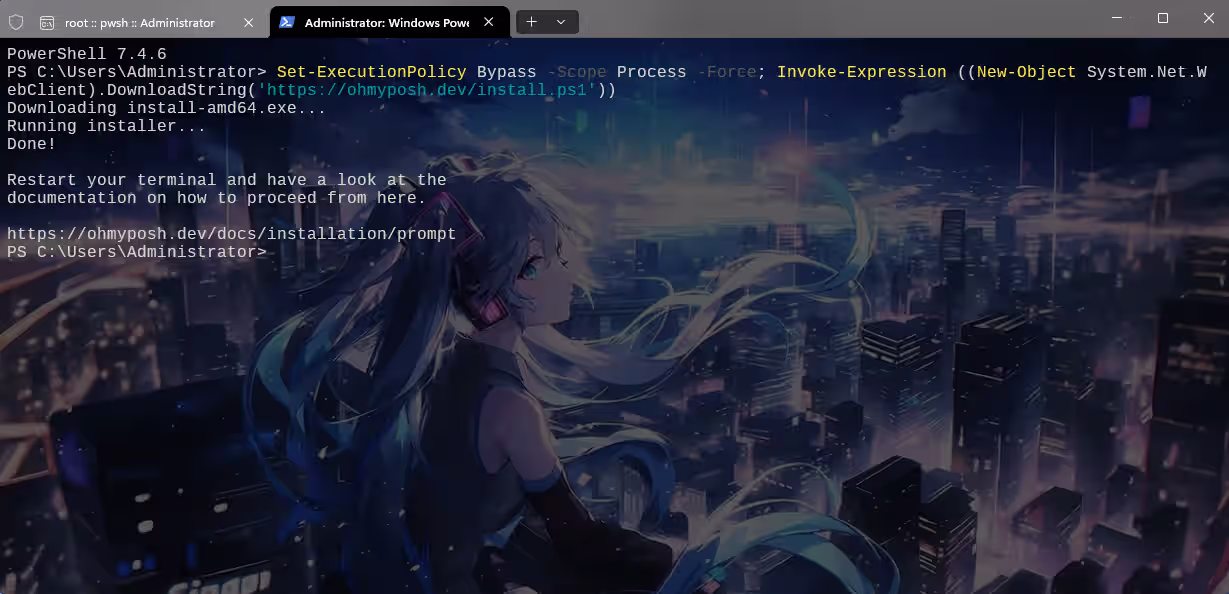Maximize the terminal window
Image resolution: width=1229 pixels, height=594 pixels.
(x=1163, y=18)
